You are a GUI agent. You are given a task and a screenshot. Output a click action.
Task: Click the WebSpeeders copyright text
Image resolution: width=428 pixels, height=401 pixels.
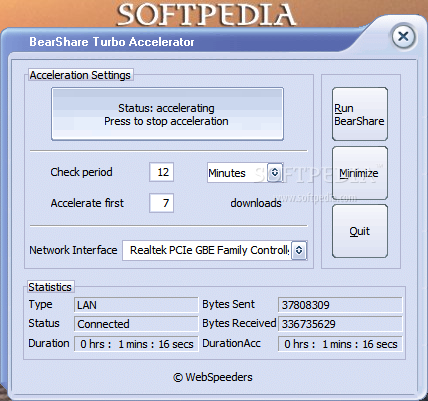(x=213, y=377)
